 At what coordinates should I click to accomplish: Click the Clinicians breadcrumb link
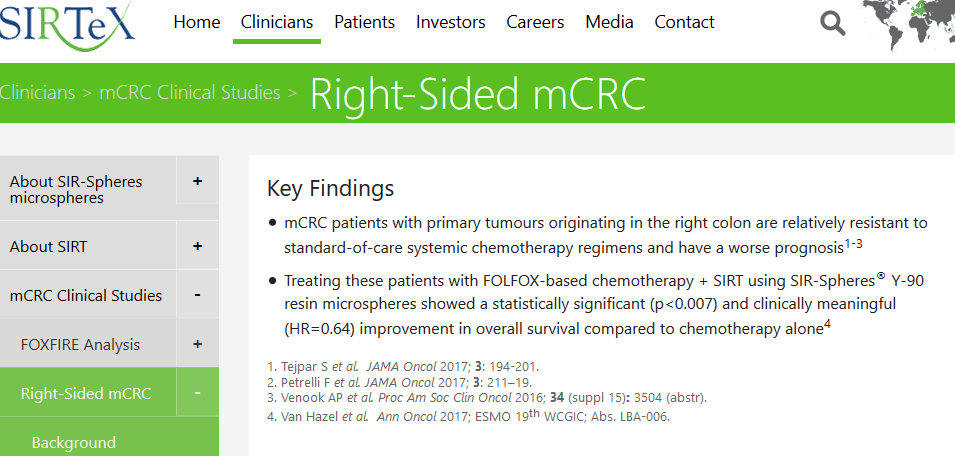(x=37, y=93)
